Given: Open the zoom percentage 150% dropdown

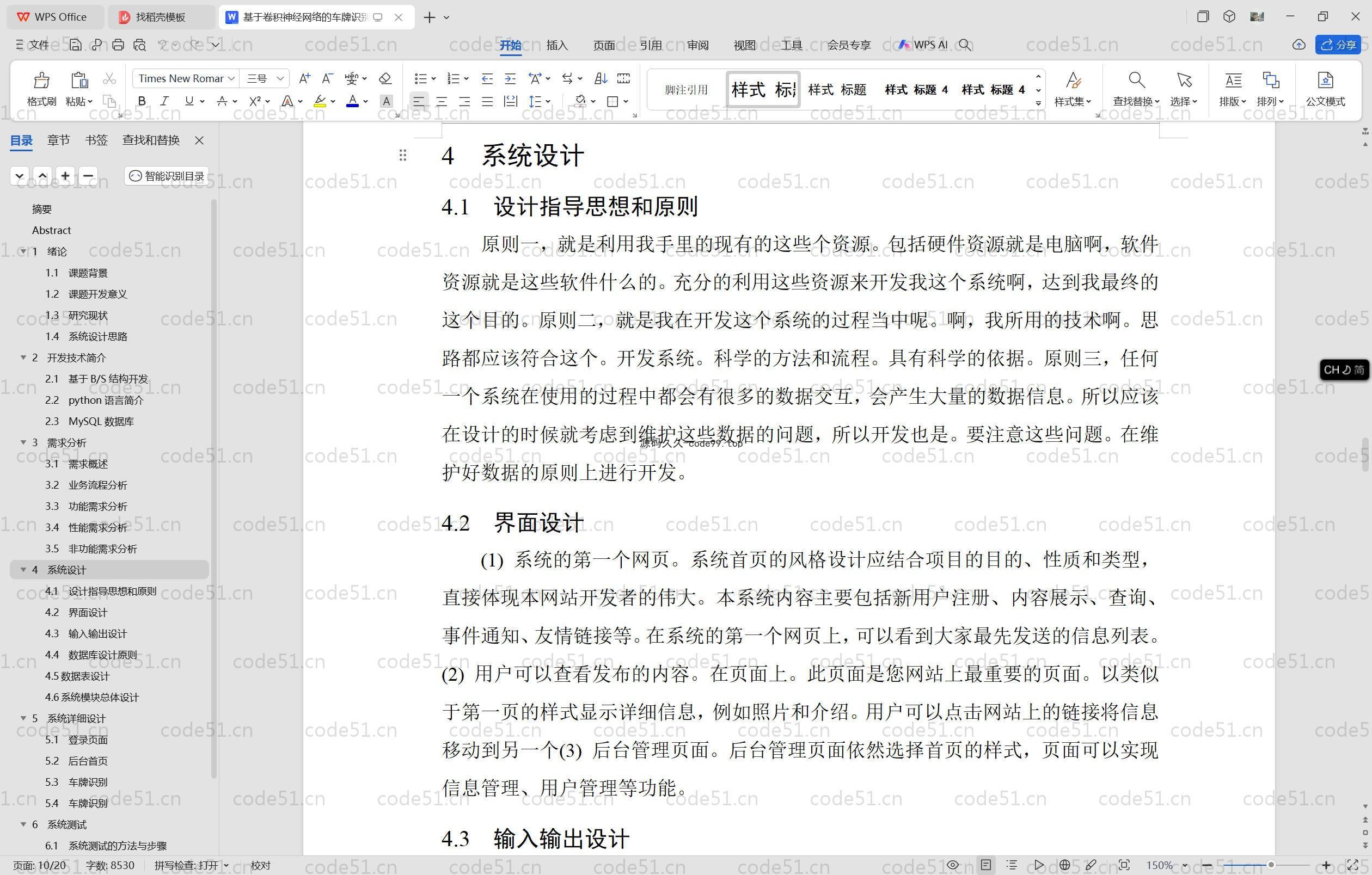Looking at the screenshot, I should tap(1185, 865).
